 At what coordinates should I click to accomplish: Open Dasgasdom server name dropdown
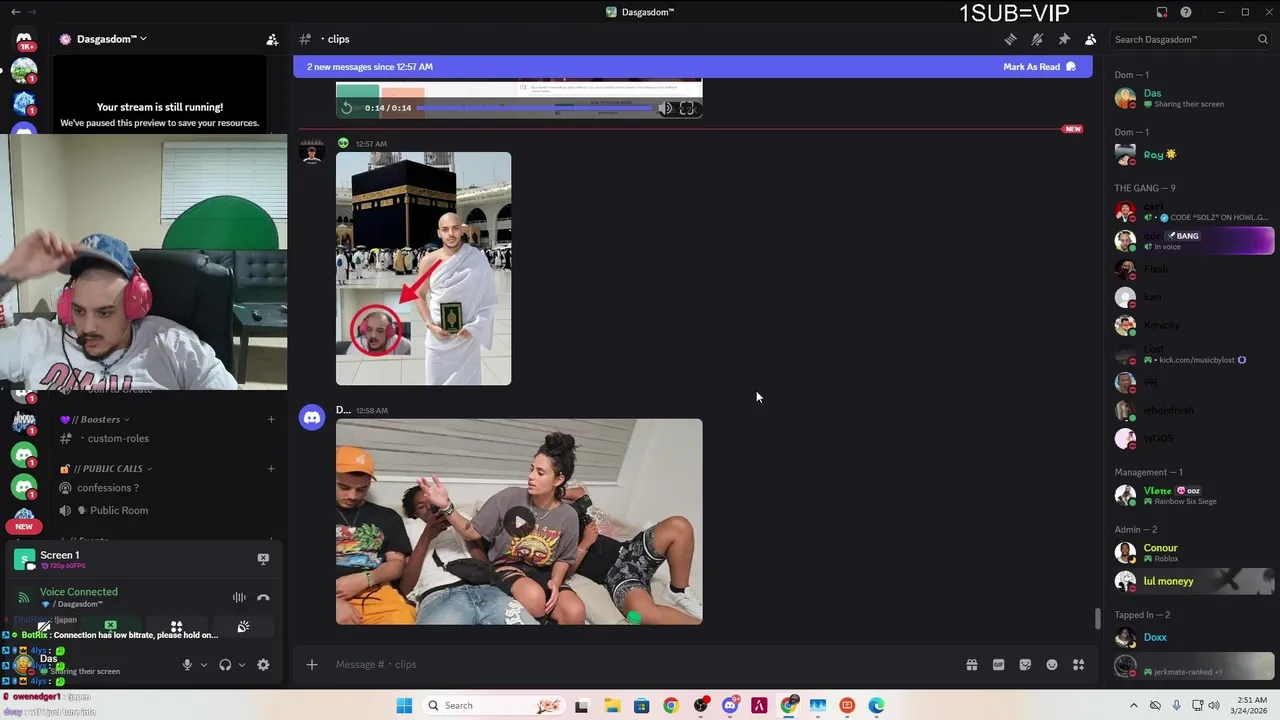(x=111, y=39)
